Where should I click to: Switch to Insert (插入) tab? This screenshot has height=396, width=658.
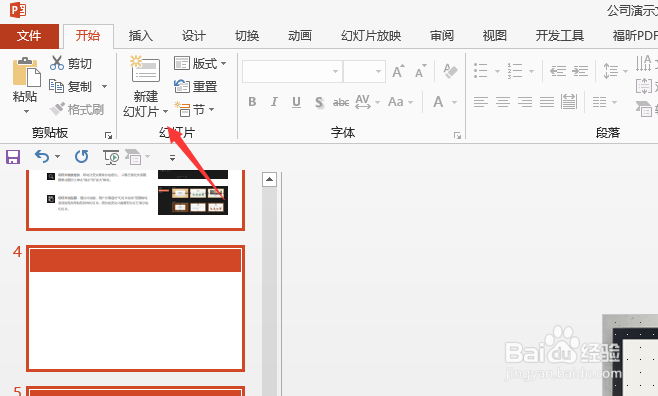click(141, 36)
